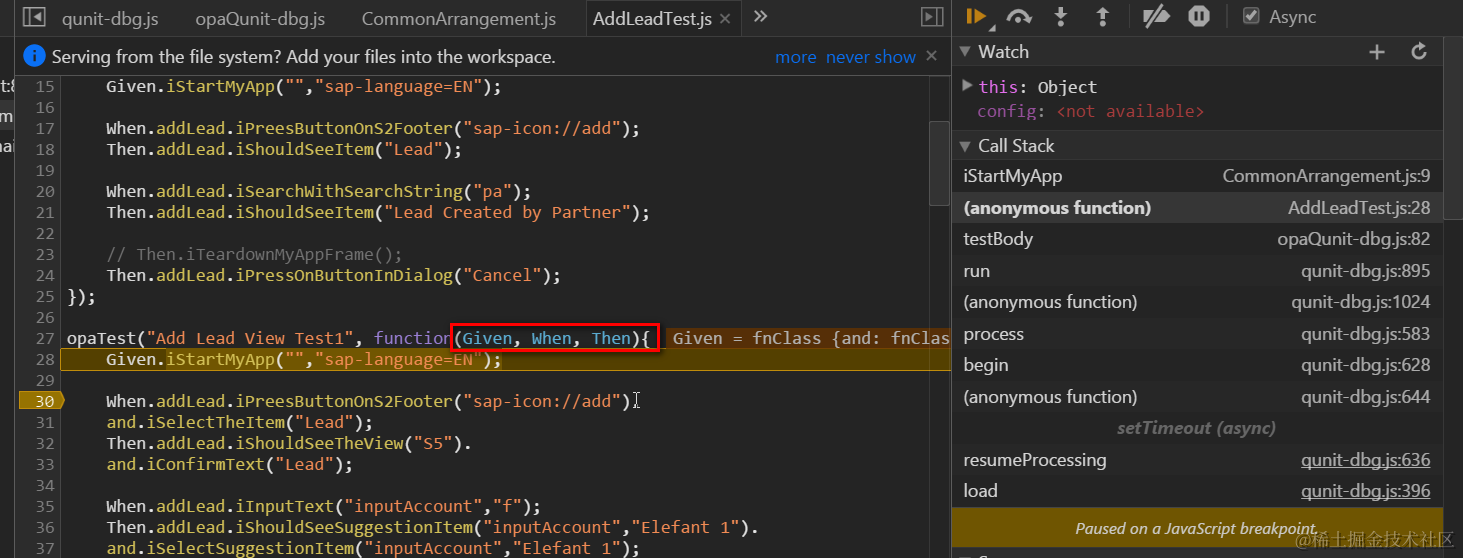Viewport: 1463px width, 558px height.
Task: Expand the 'this: Object' watch entry
Action: click(x=966, y=86)
